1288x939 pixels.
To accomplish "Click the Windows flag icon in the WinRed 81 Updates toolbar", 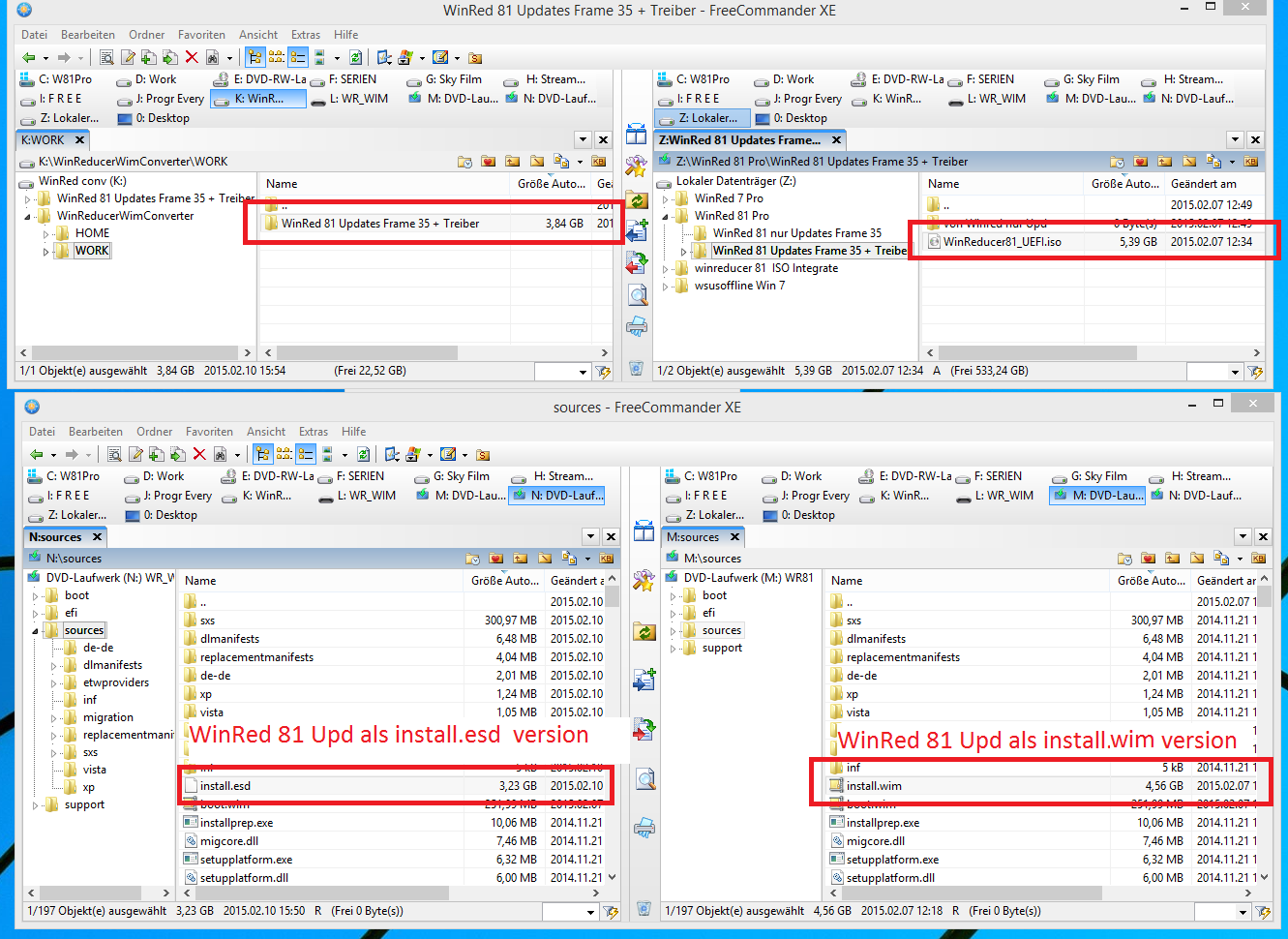I will (x=405, y=57).
